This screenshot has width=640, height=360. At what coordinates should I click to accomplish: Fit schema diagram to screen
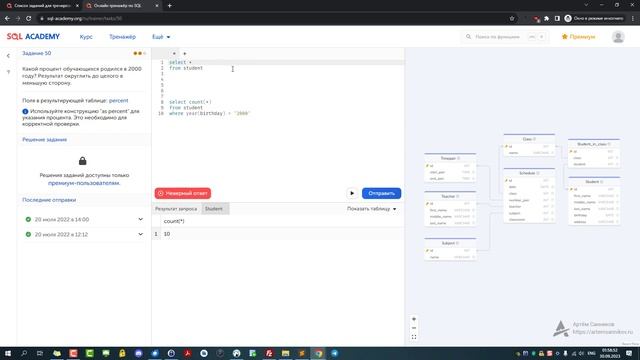(414, 337)
